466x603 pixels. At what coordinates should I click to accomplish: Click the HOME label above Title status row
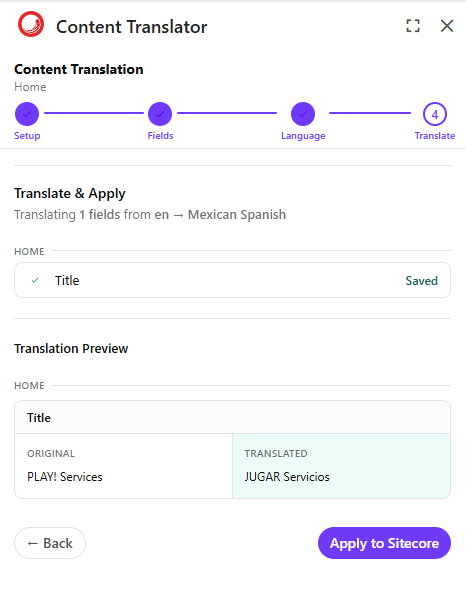(x=29, y=252)
